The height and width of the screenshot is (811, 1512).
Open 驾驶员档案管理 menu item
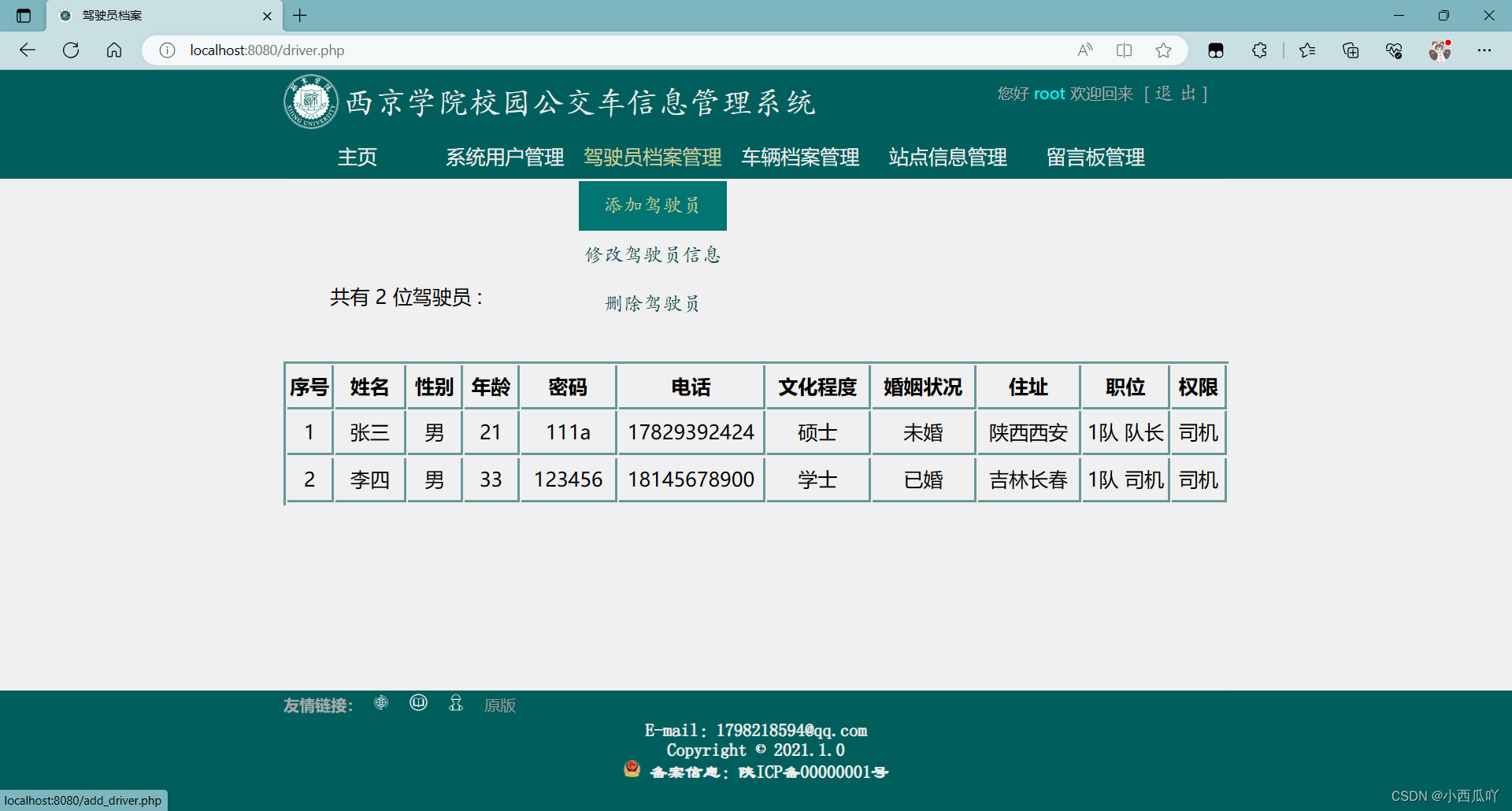653,157
